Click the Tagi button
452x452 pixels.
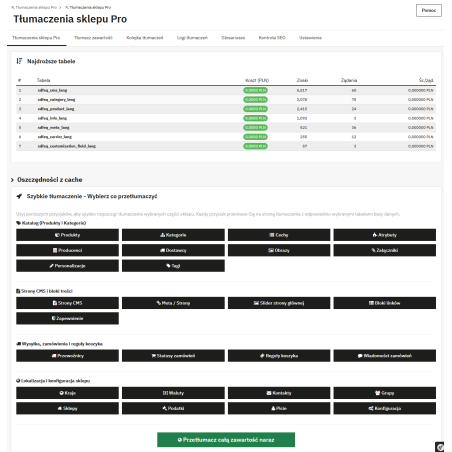[173, 266]
